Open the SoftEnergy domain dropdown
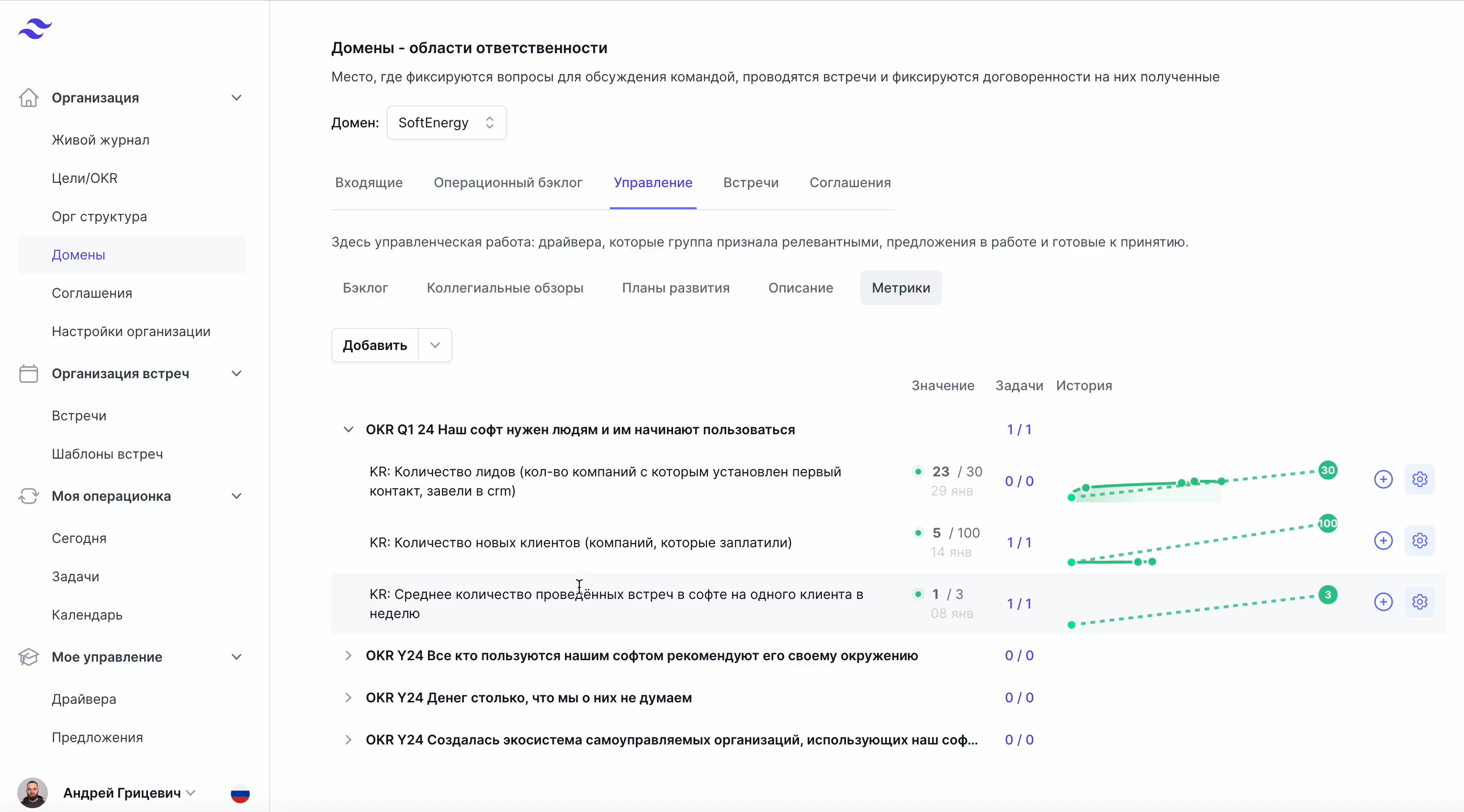Viewport: 1464px width, 812px height. coord(446,123)
